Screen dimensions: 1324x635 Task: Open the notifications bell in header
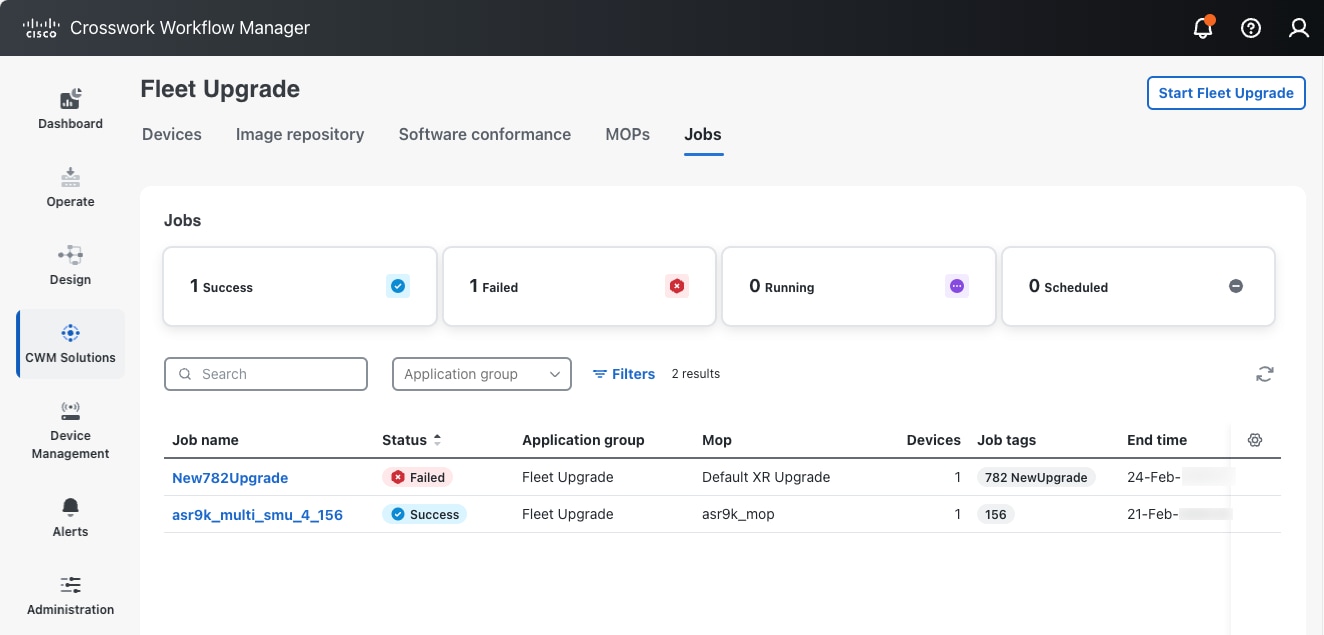click(1203, 28)
